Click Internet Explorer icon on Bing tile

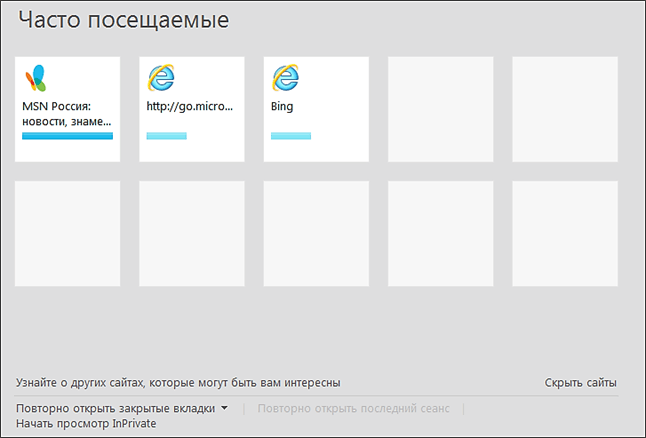[285, 78]
